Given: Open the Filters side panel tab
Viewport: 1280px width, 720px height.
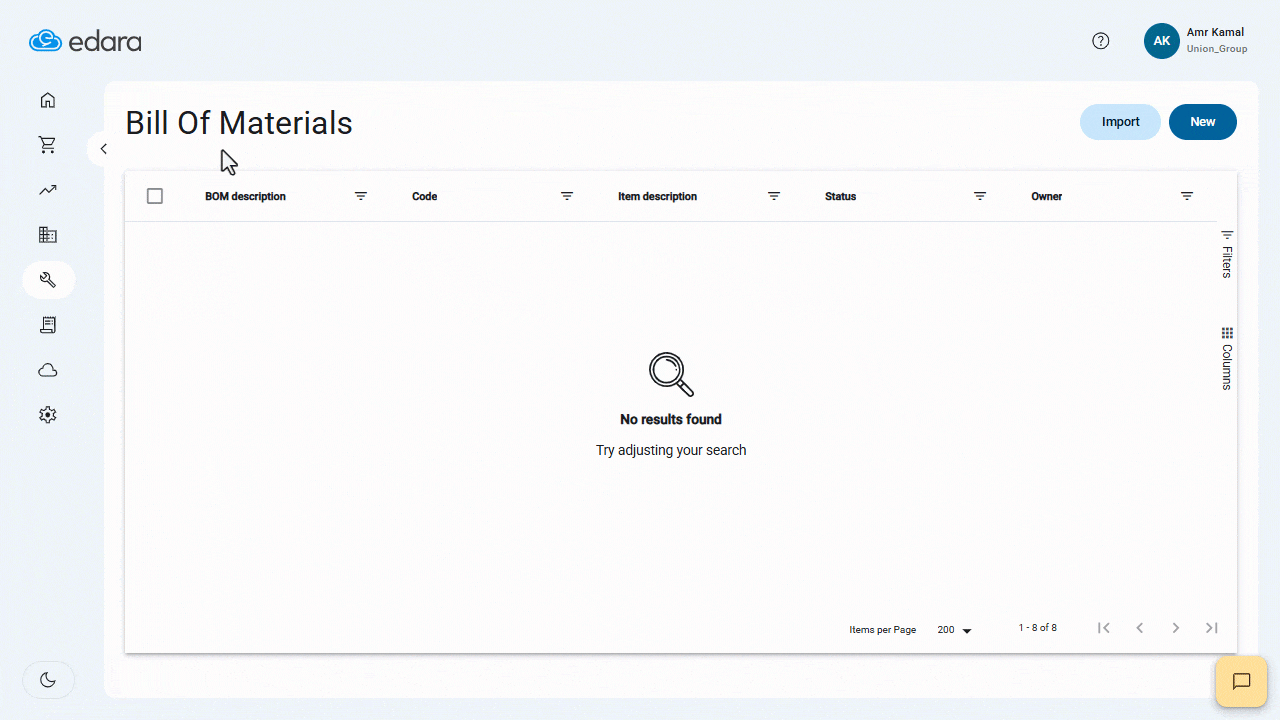Looking at the screenshot, I should click(1227, 254).
